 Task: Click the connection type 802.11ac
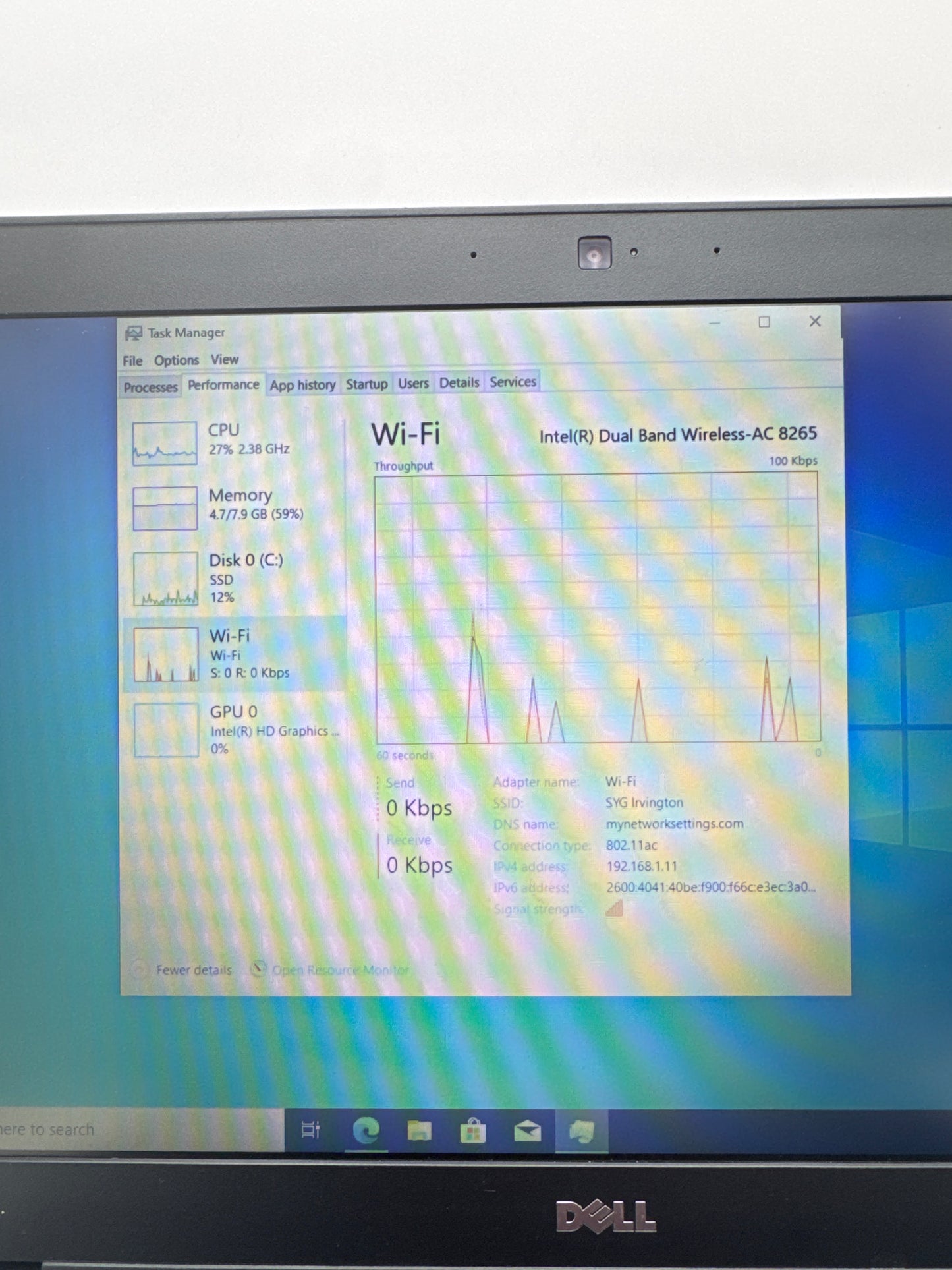click(x=632, y=845)
